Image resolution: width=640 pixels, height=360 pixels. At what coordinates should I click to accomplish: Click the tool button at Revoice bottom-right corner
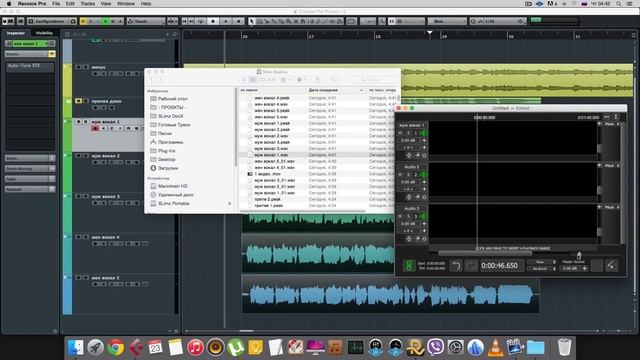coord(611,266)
